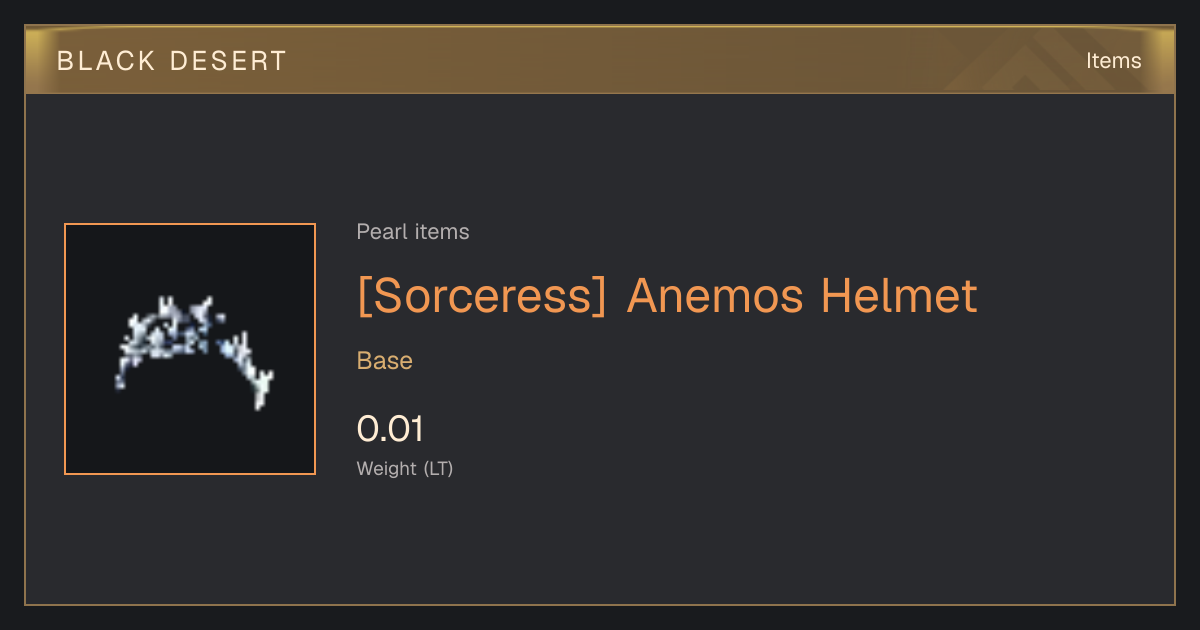1200x630 pixels.
Task: Click the word Pearl above the title
Action: click(x=381, y=232)
